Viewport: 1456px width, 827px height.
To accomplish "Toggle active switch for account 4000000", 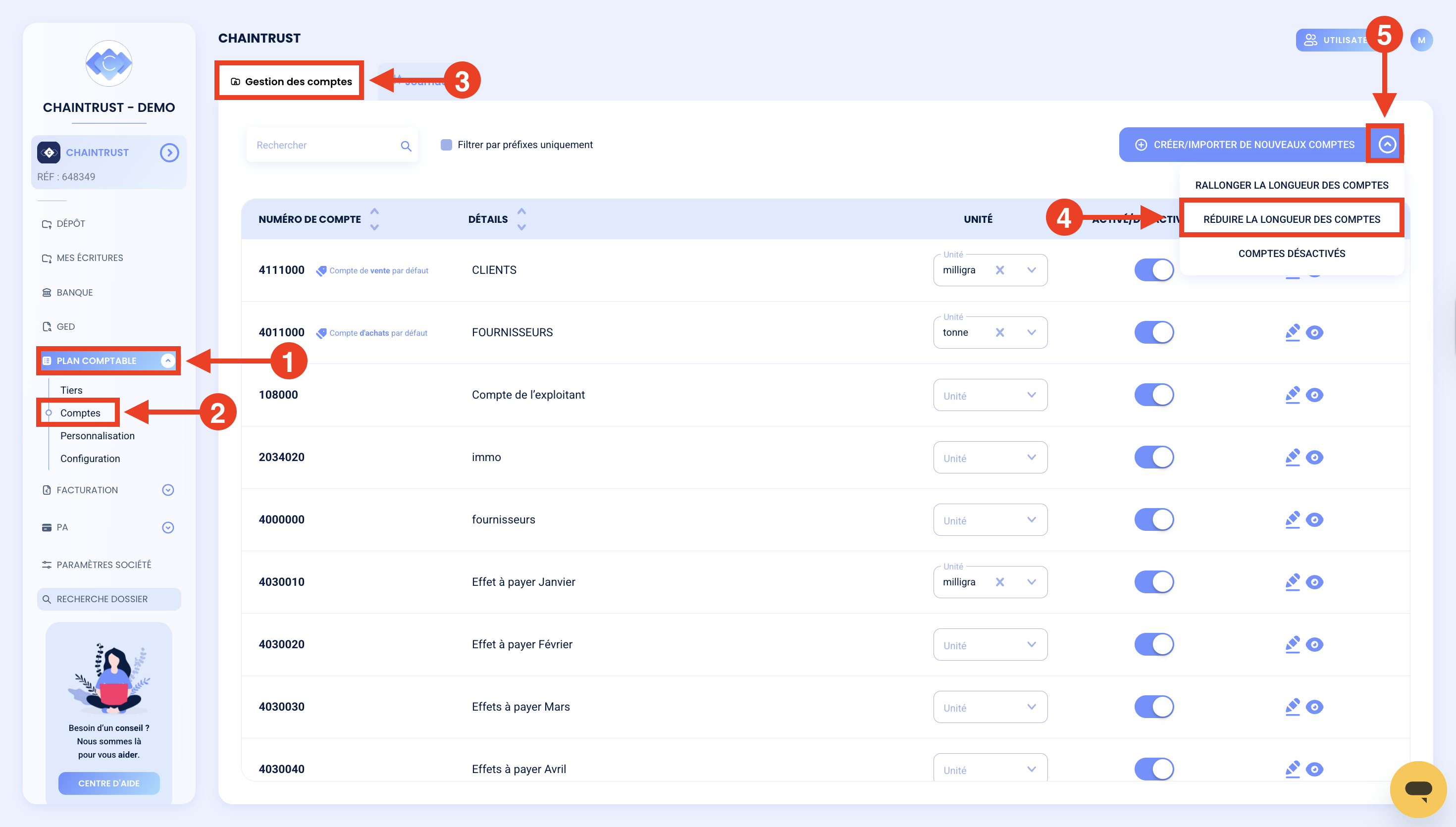I will point(1154,519).
